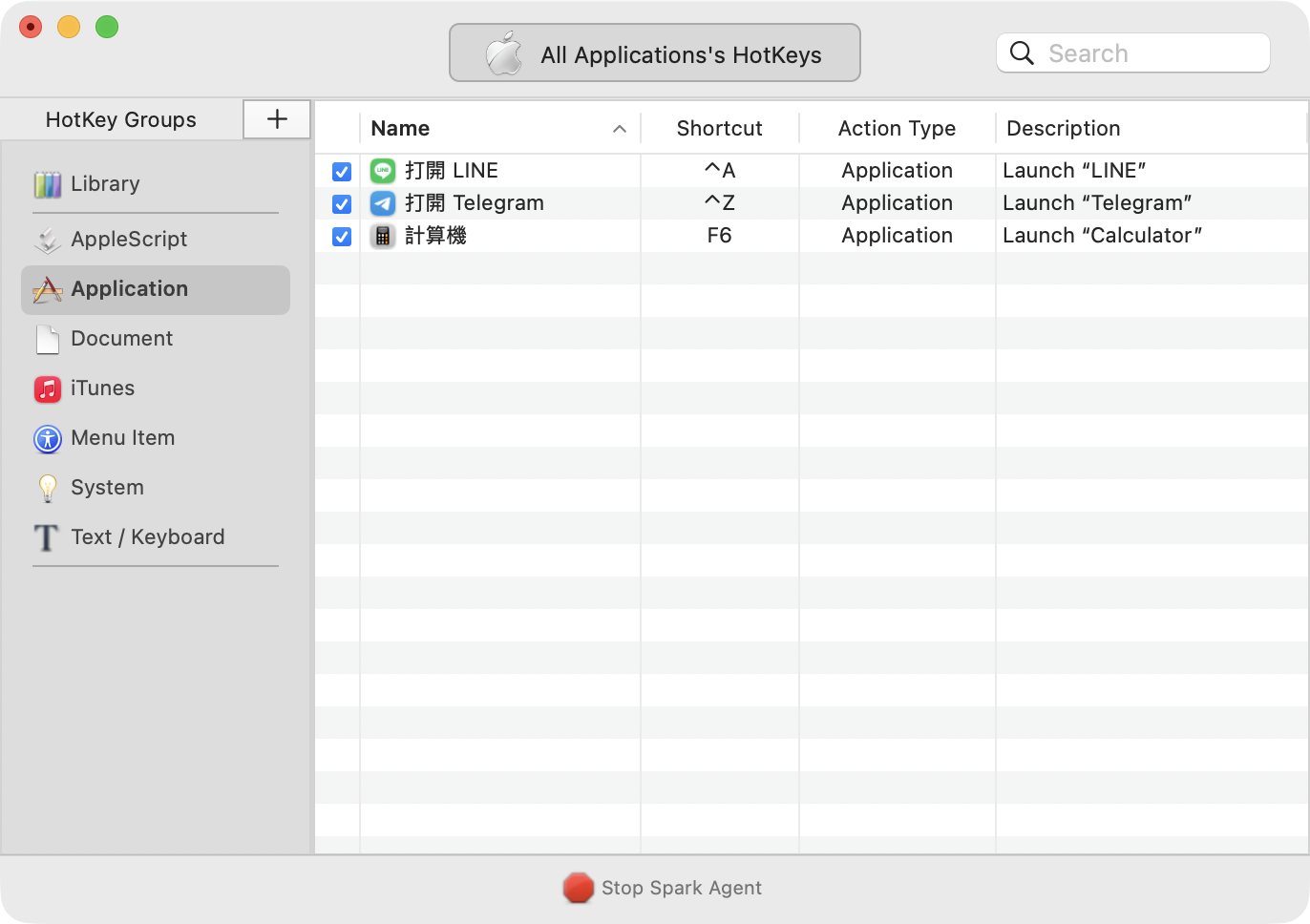Focus the Search field

click(1133, 53)
